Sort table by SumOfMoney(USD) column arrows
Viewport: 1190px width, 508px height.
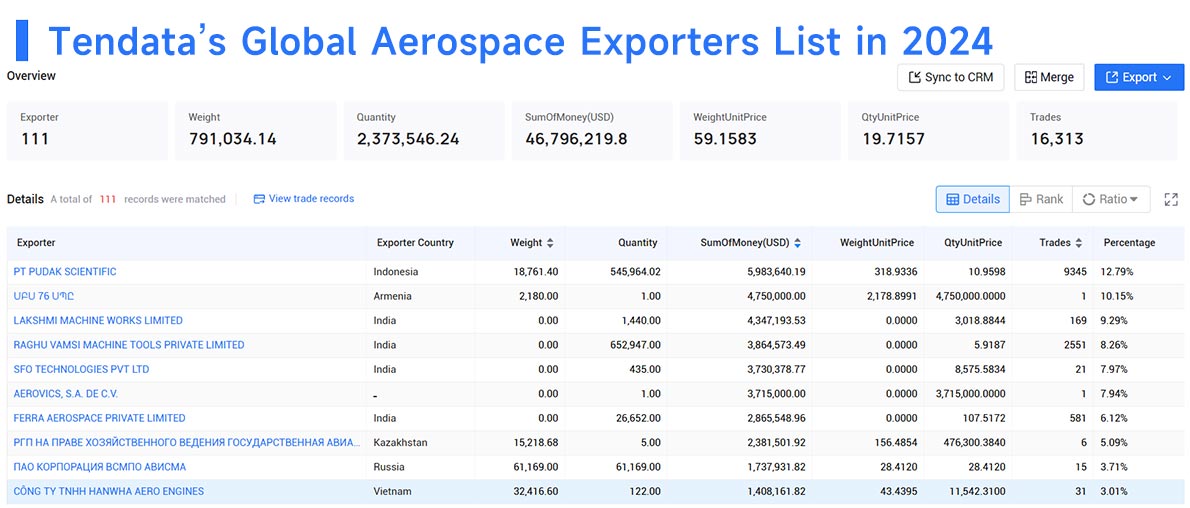tap(797, 243)
